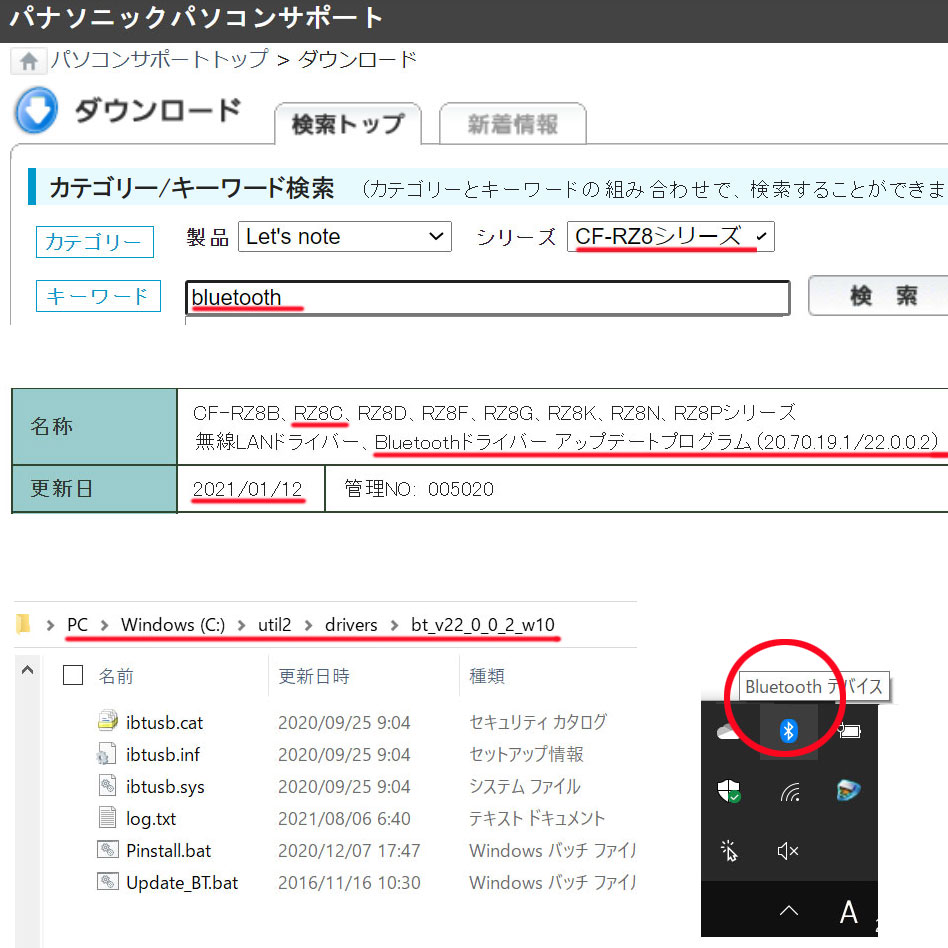The image size is (948, 948).
Task: Click drivers in the Explorer path
Action: [x=351, y=625]
